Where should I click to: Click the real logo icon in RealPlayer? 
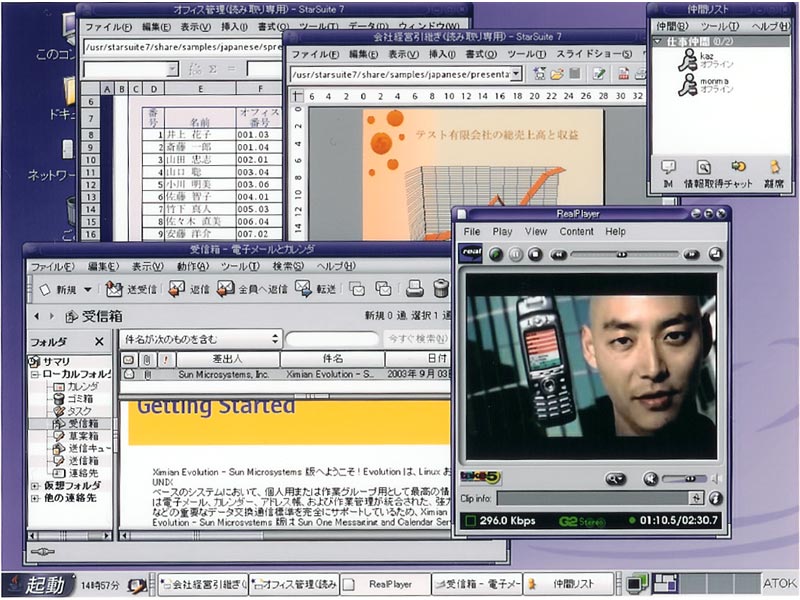[471, 253]
